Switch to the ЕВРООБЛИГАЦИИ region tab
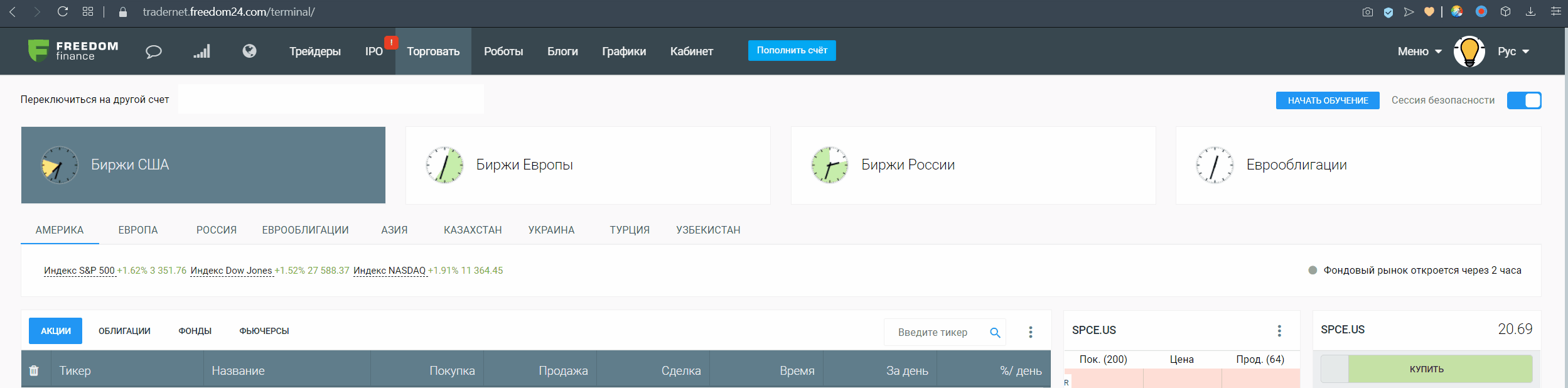The width and height of the screenshot is (1568, 388). pos(306,230)
